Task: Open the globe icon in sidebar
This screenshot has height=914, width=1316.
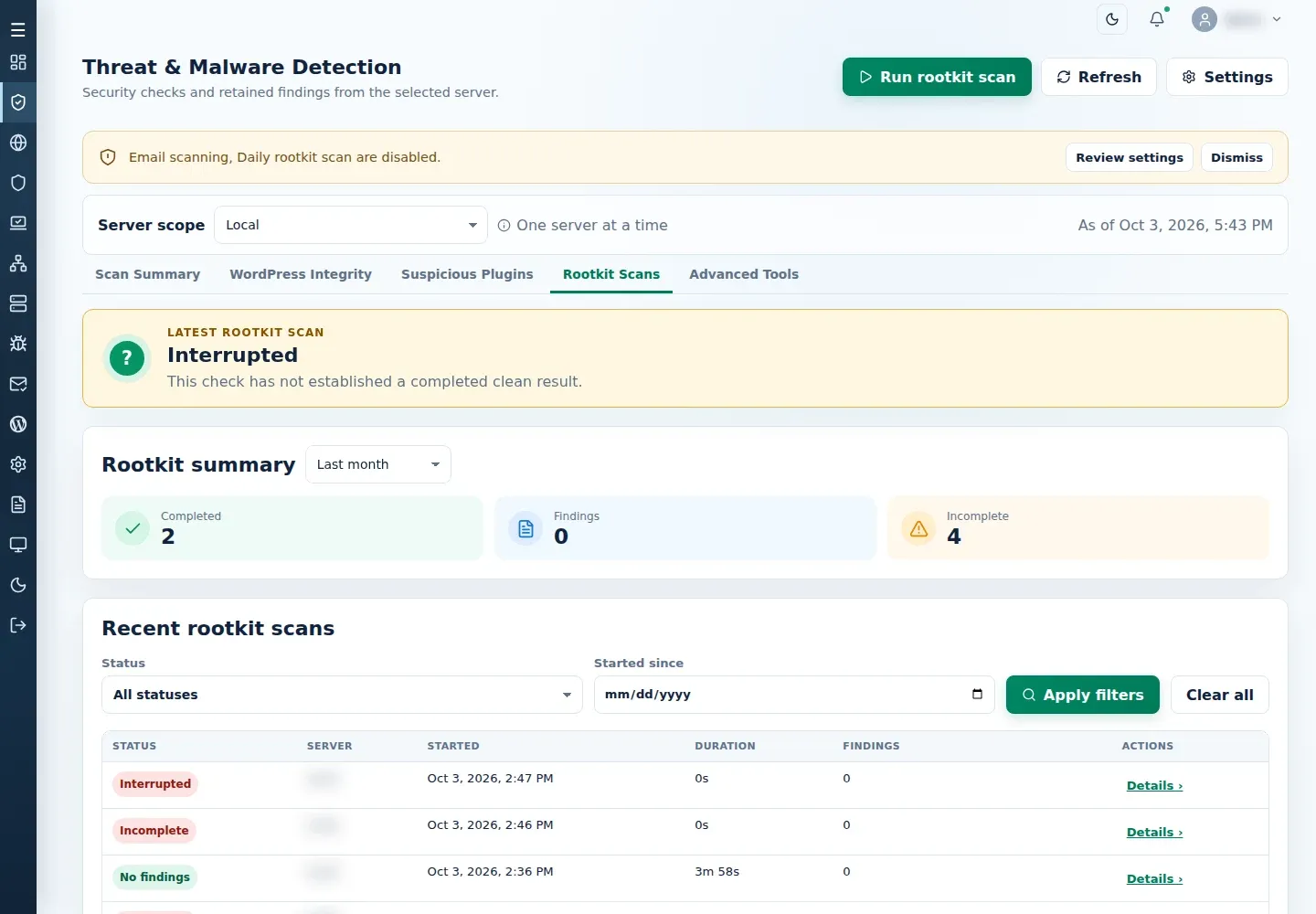Action: point(17,143)
